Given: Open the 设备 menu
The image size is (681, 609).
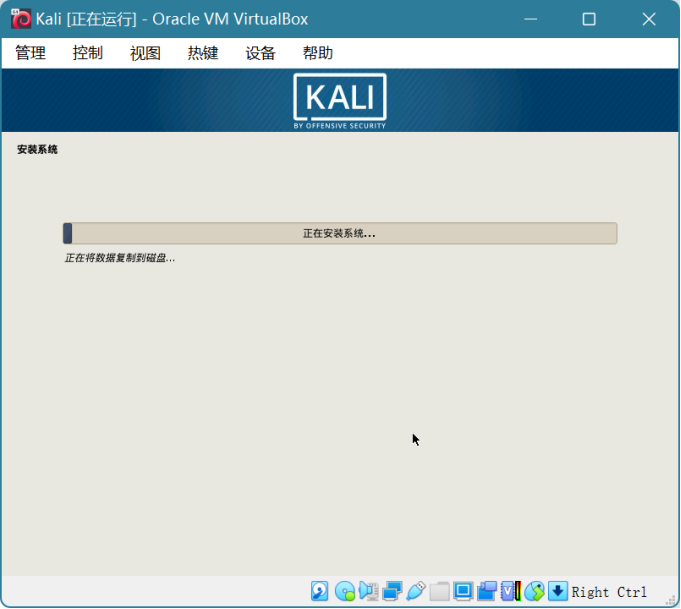Looking at the screenshot, I should 260,53.
